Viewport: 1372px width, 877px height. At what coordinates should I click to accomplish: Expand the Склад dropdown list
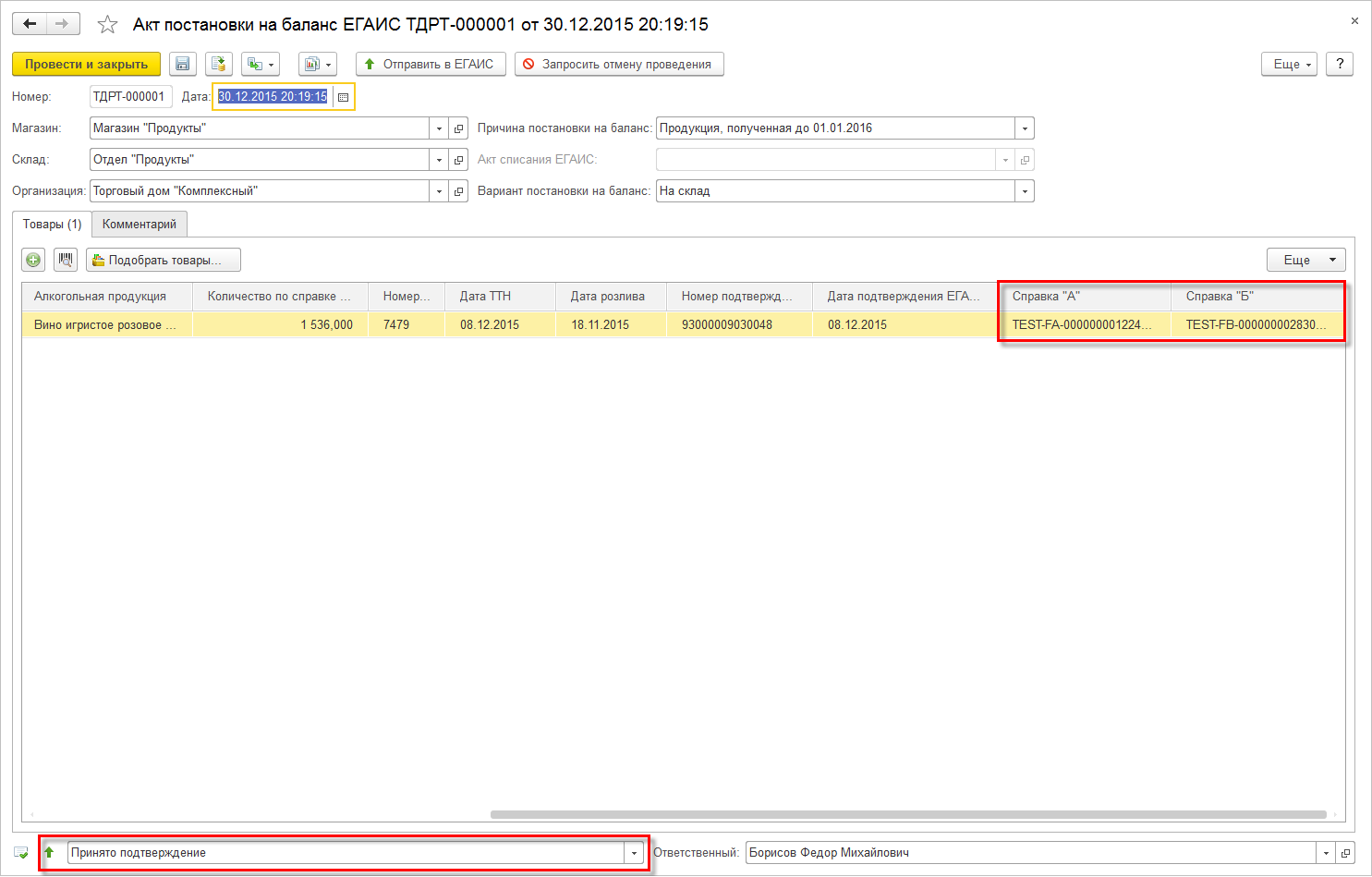pos(439,160)
